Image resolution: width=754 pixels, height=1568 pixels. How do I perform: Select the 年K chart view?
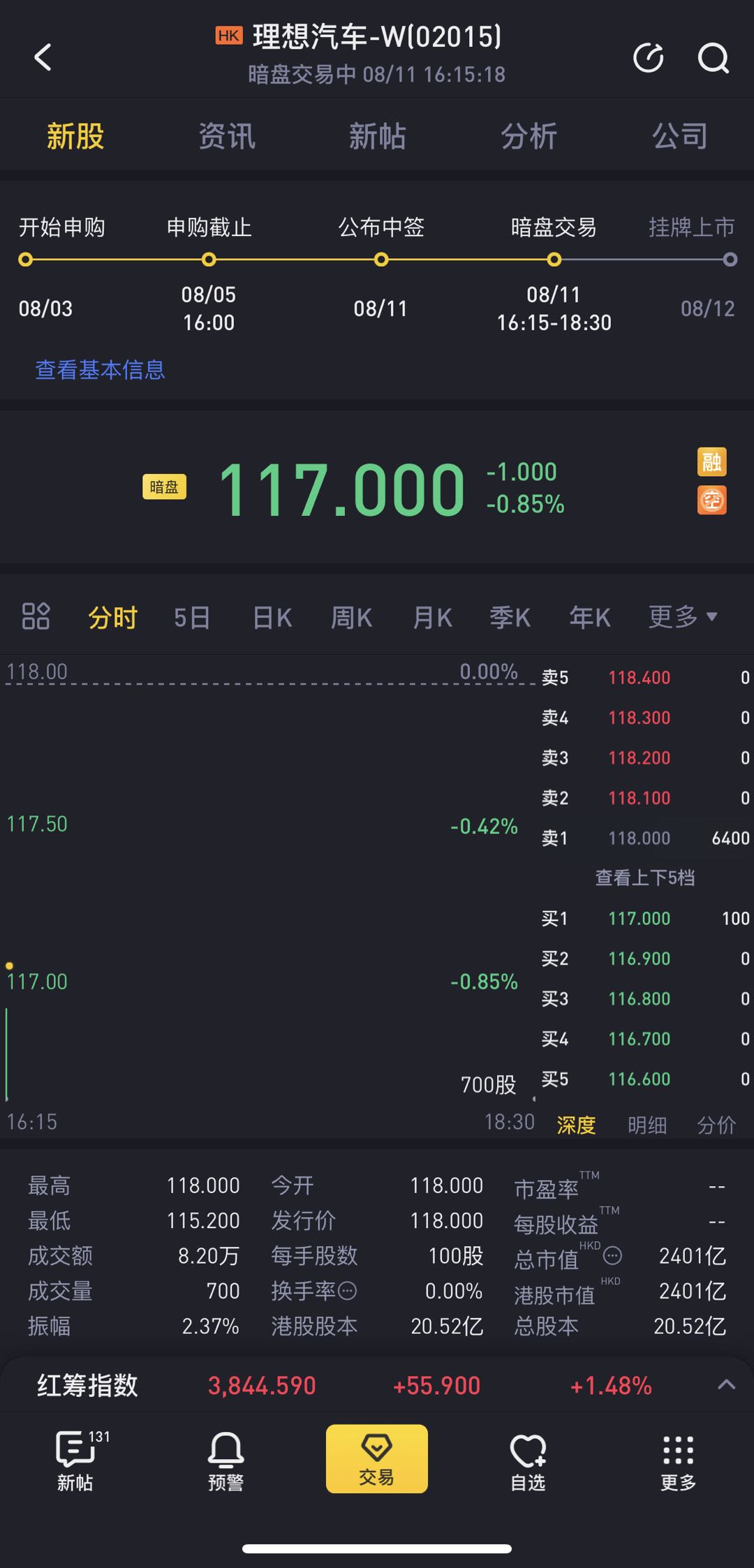coord(590,617)
